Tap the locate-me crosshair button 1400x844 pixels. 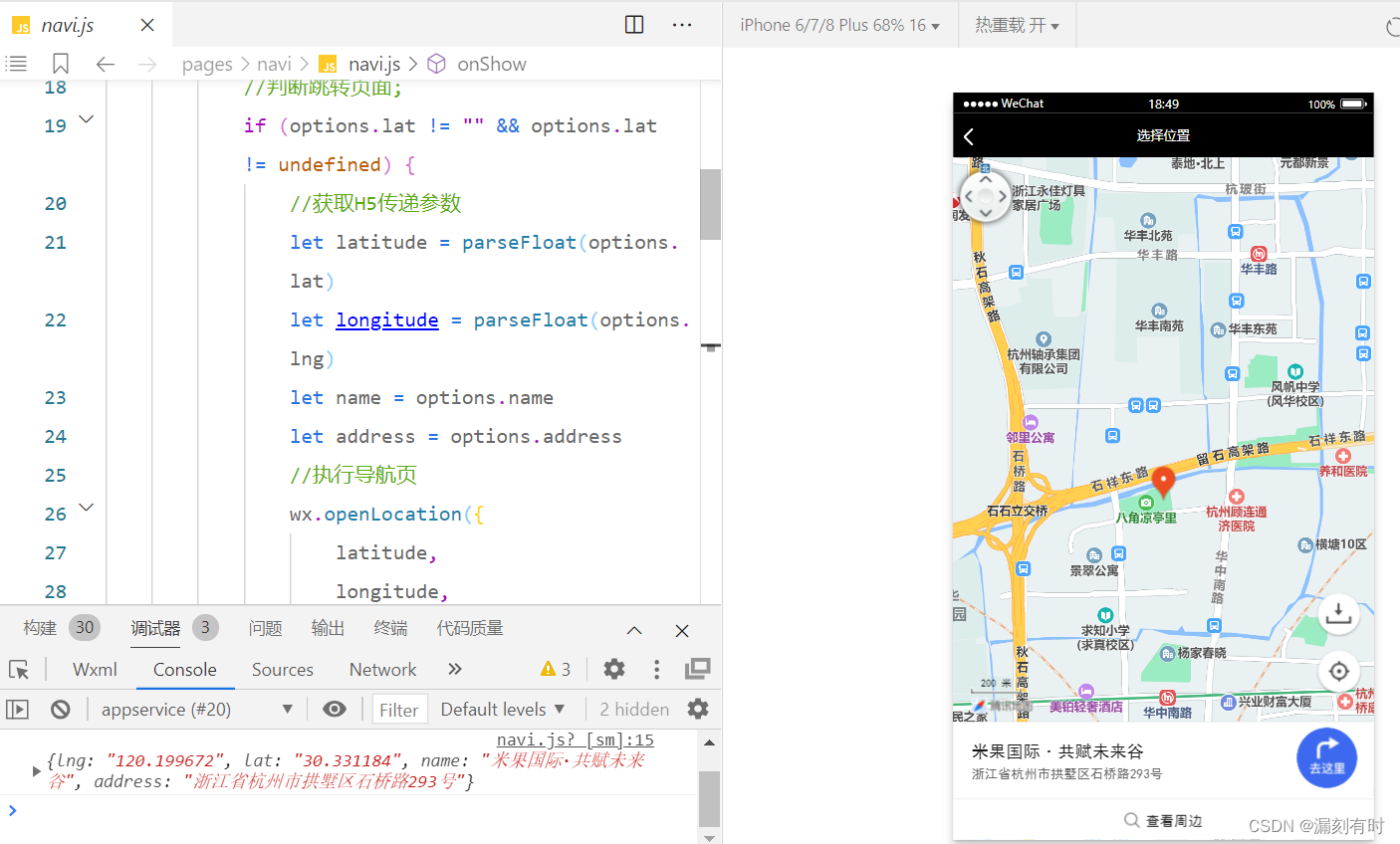click(1339, 671)
